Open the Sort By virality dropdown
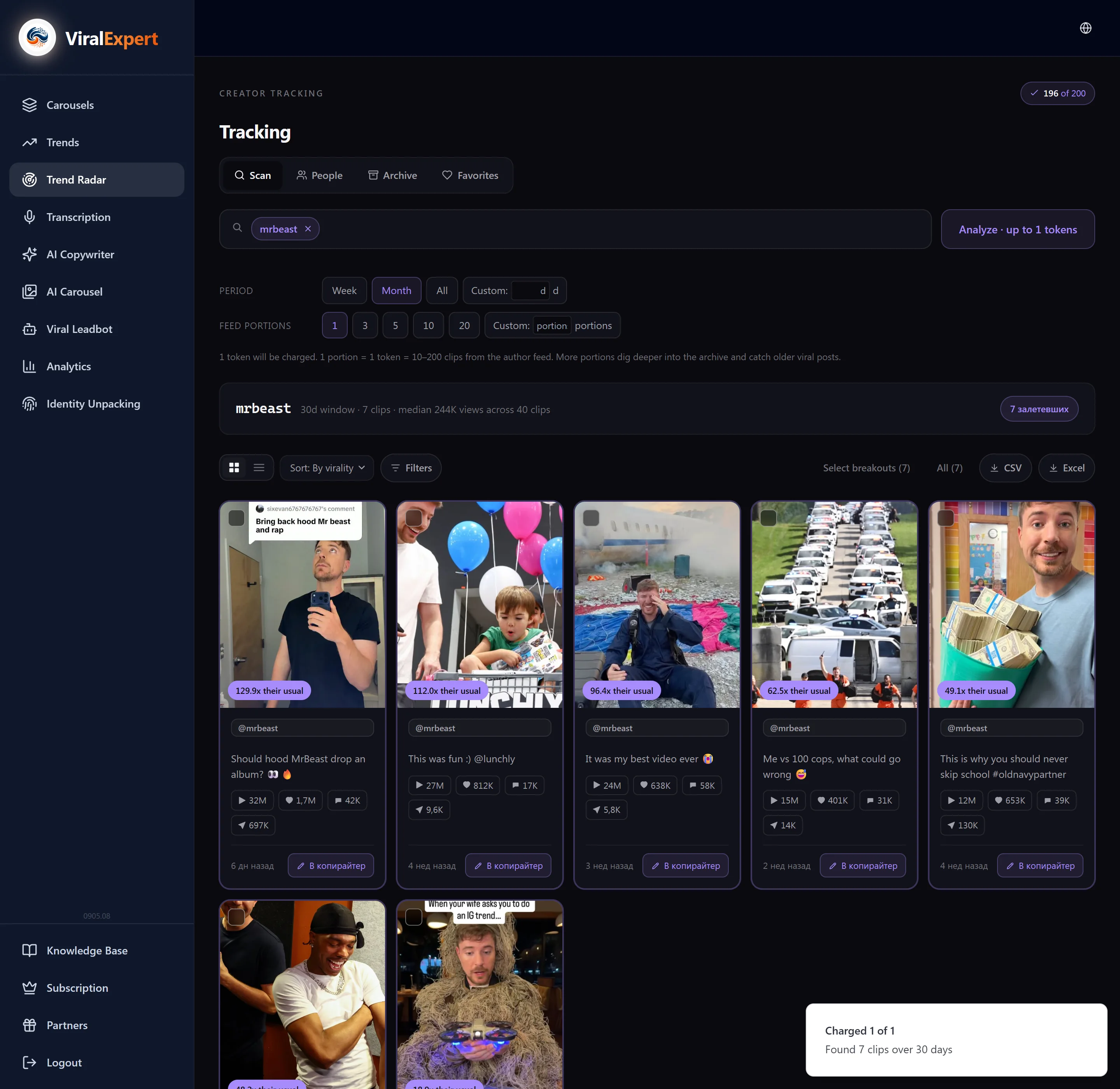Viewport: 1120px width, 1089px height. tap(327, 468)
